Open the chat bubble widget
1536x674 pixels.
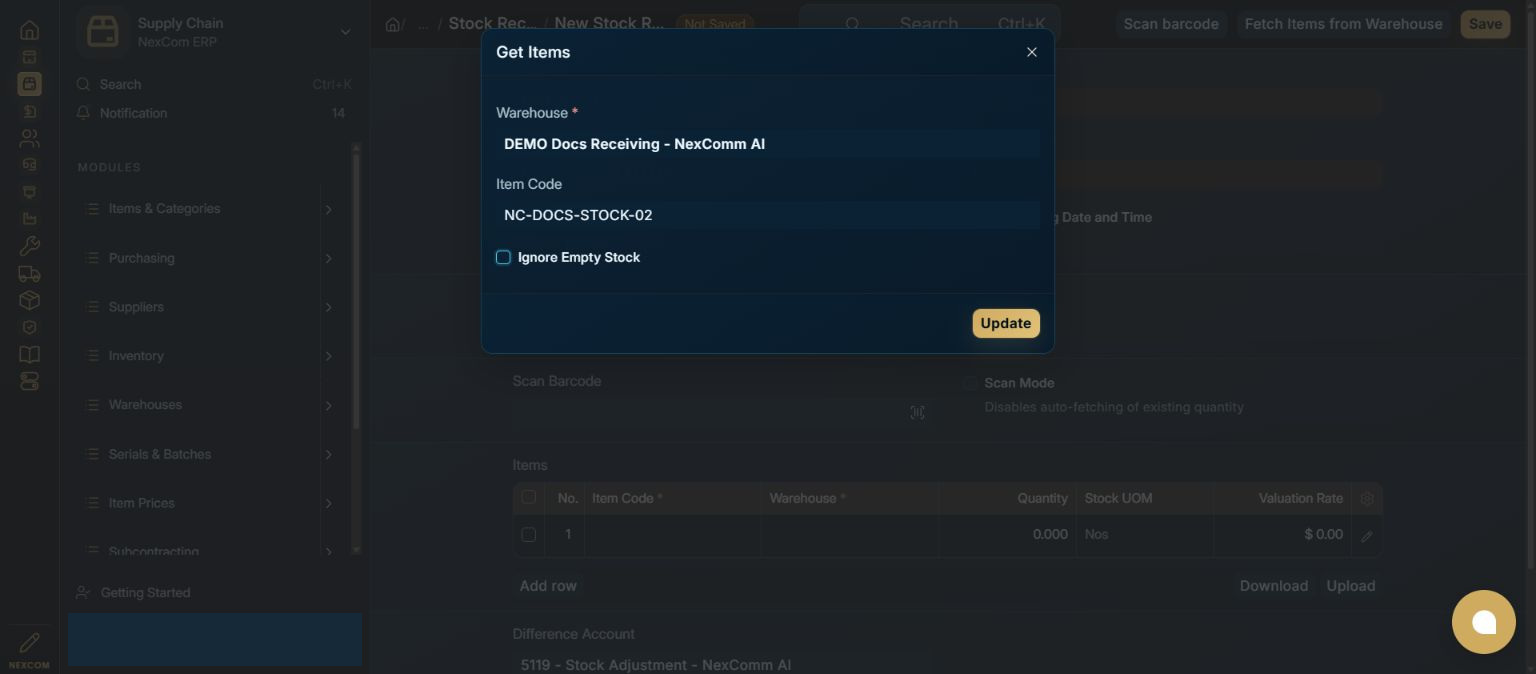(x=1484, y=622)
